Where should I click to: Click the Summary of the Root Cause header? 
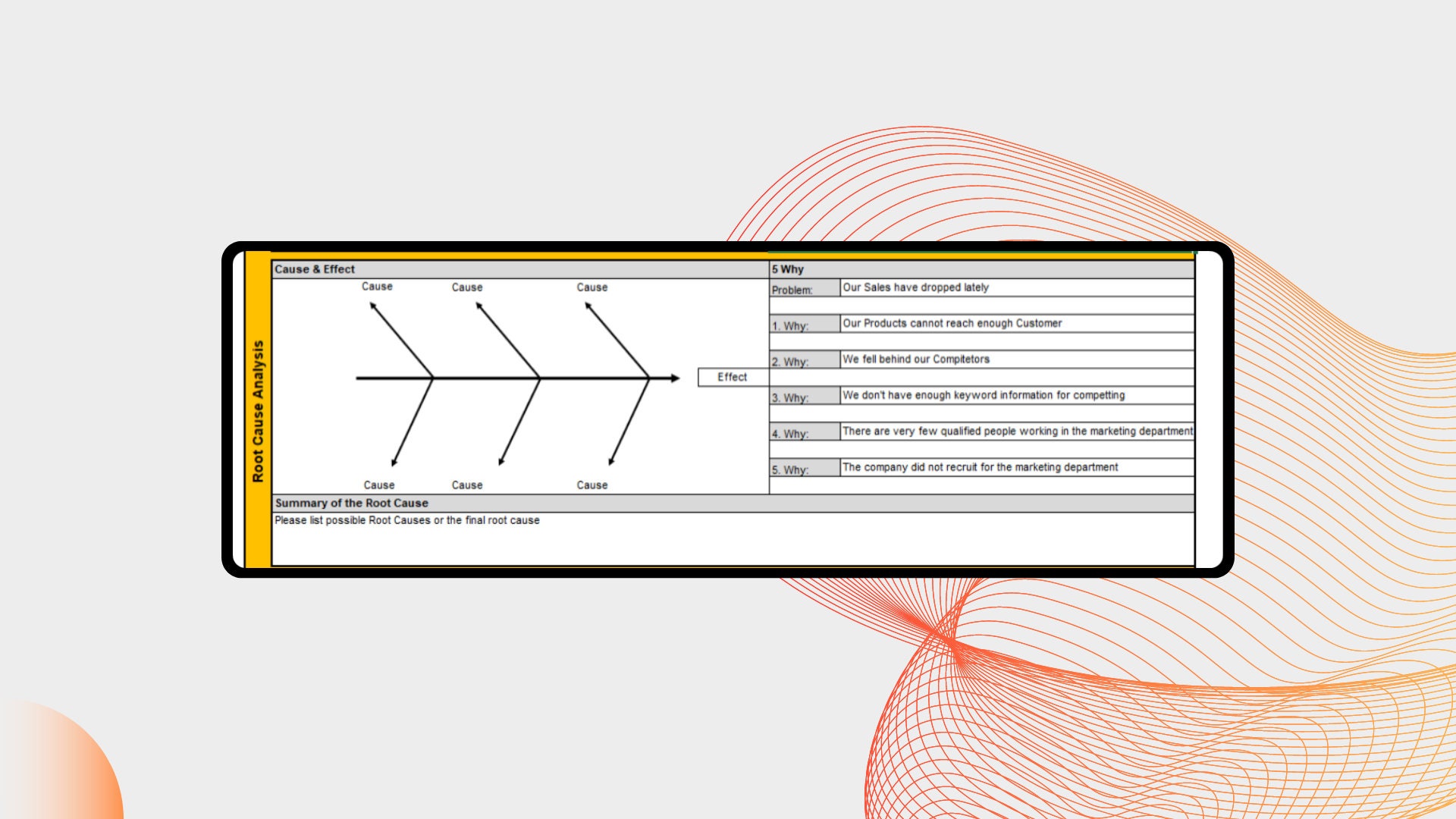coord(351,503)
